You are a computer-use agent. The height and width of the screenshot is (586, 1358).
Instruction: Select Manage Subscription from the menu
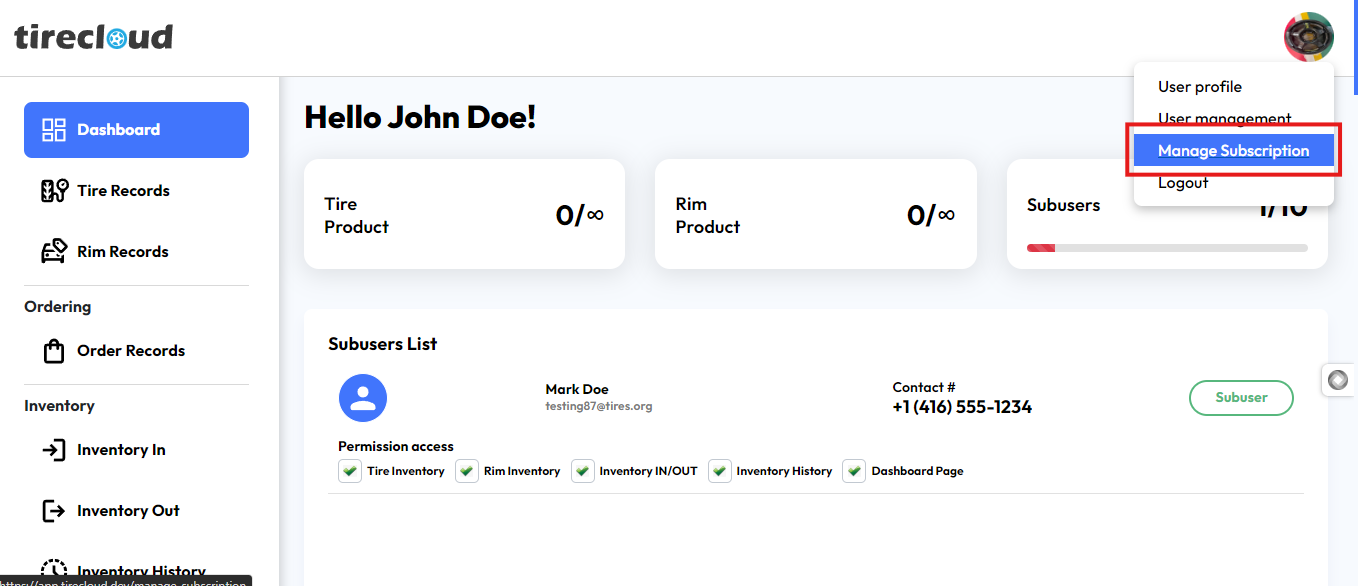(x=1233, y=151)
